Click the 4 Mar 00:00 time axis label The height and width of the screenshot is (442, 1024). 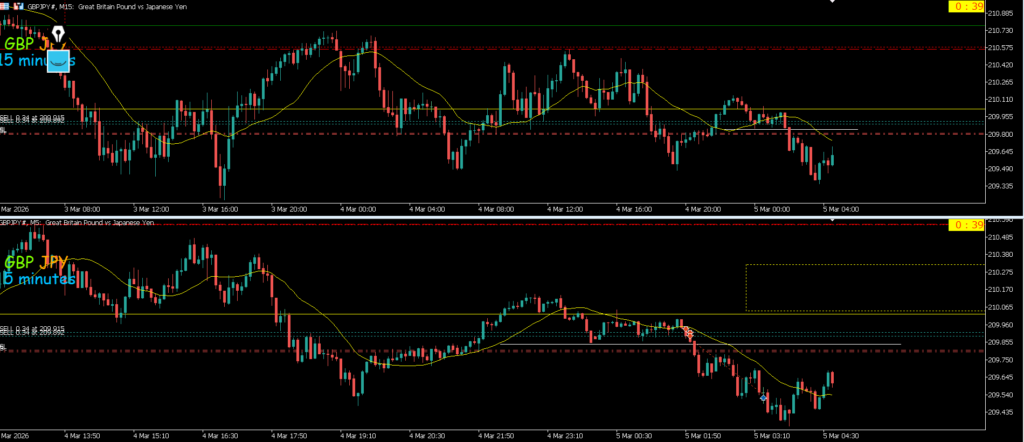point(357,209)
